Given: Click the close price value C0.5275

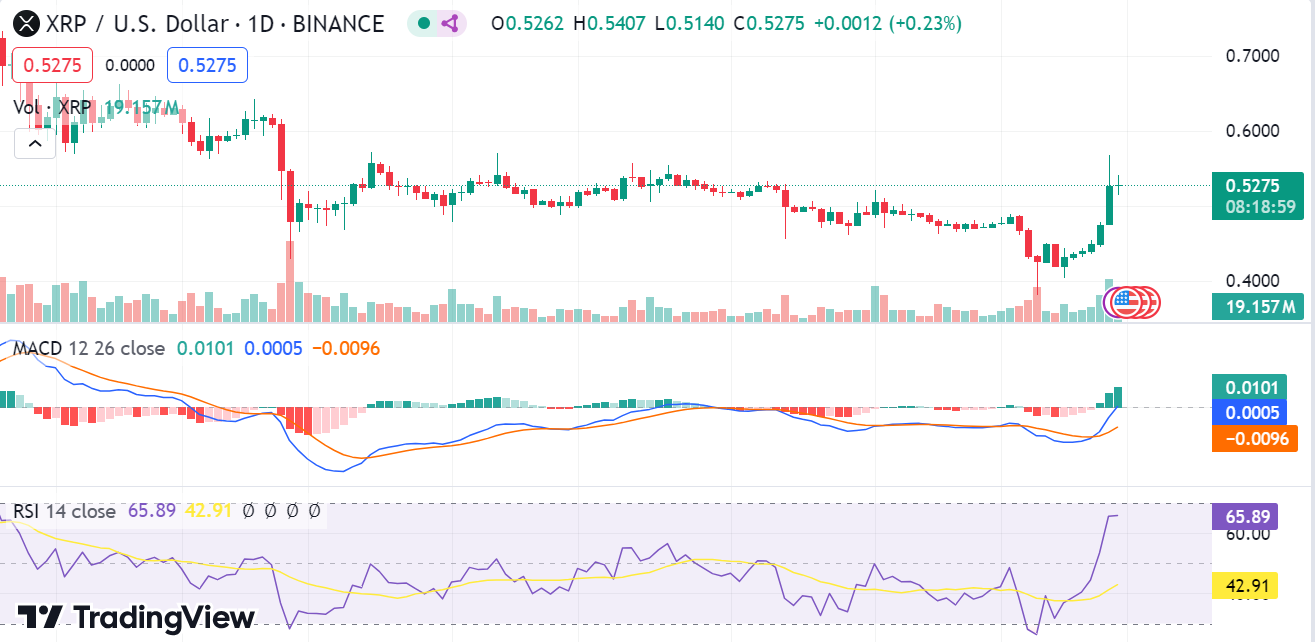Looking at the screenshot, I should click(770, 23).
